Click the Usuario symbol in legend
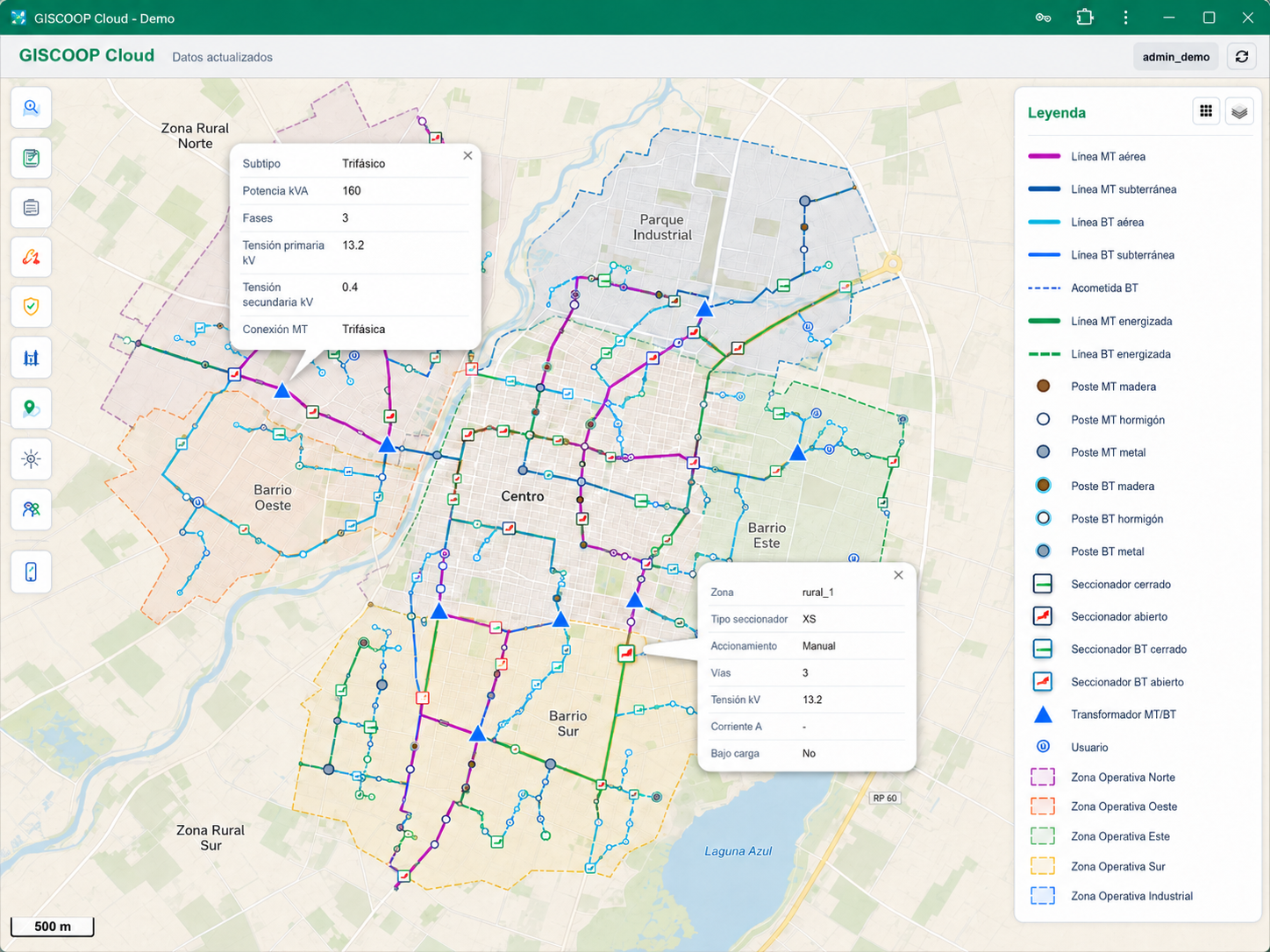Viewport: 1270px width, 952px height. (1043, 747)
